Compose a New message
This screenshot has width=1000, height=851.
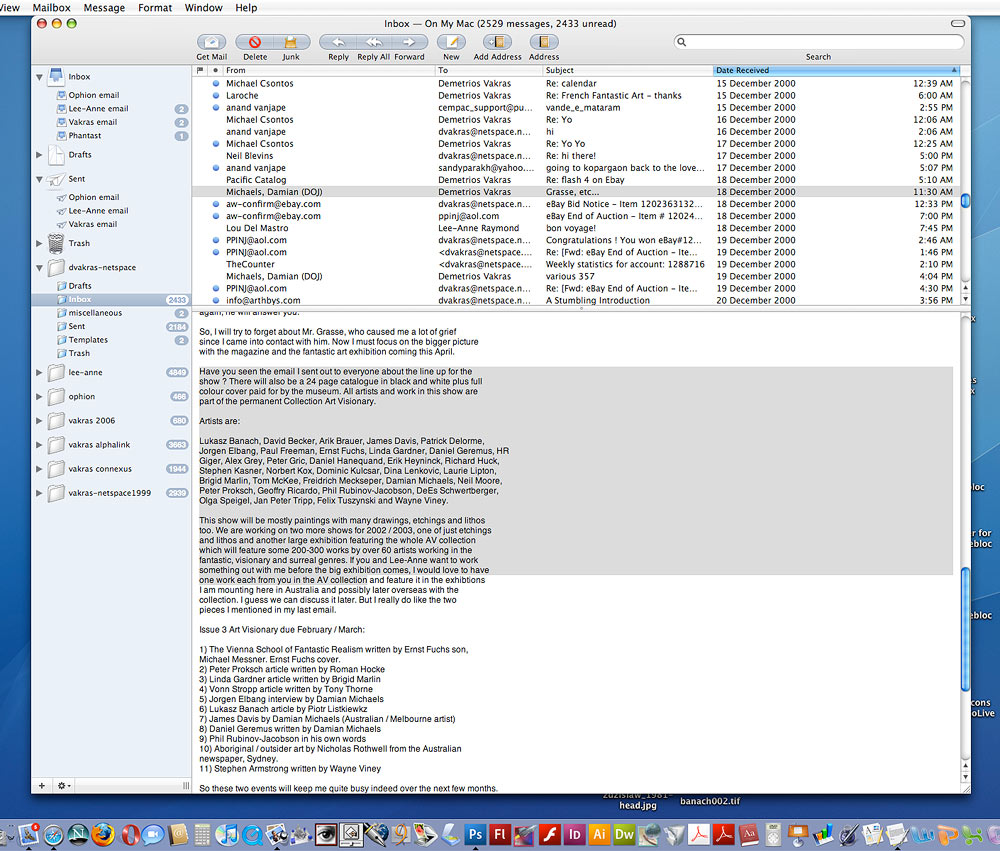pyautogui.click(x=452, y=42)
